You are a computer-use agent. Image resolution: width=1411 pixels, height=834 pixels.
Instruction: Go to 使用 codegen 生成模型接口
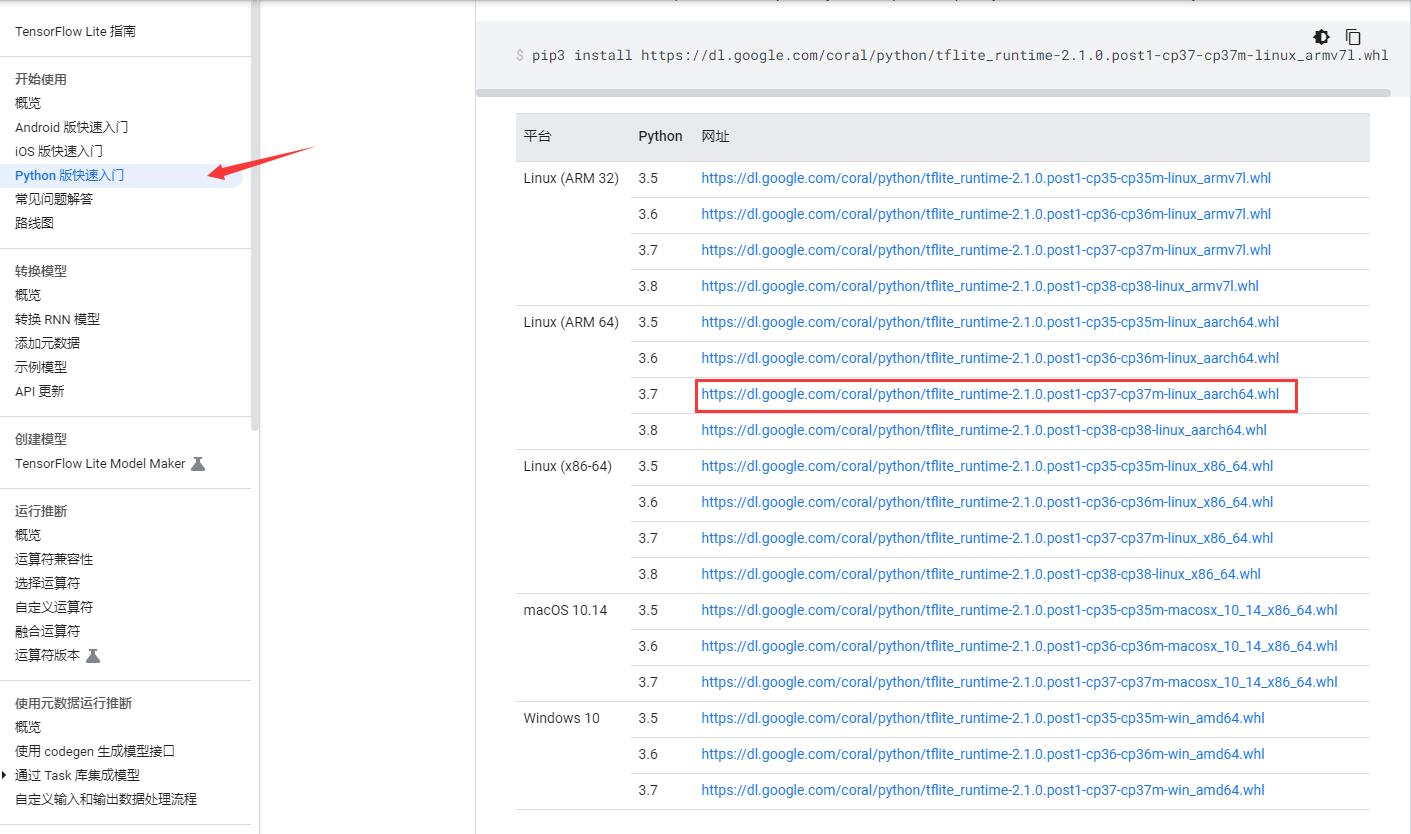coord(95,751)
